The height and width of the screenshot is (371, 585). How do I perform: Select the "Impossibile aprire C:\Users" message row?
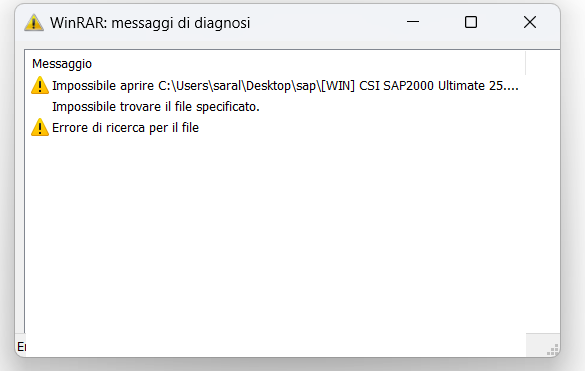(x=275, y=85)
